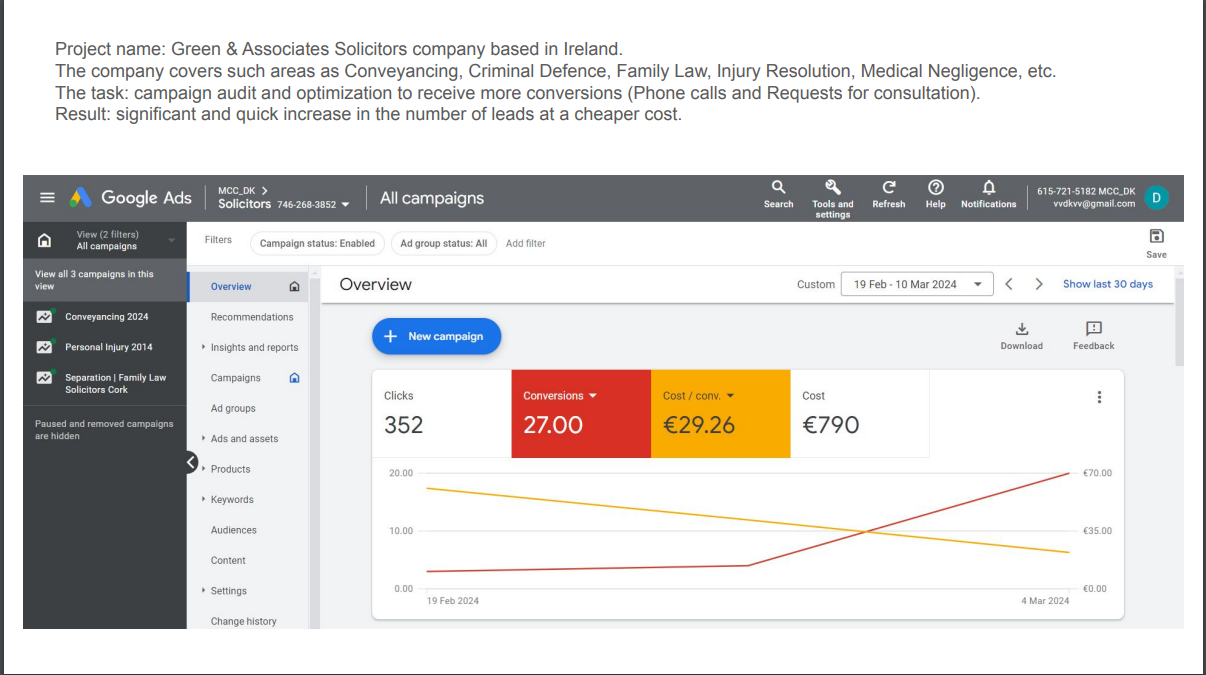This screenshot has width=1206, height=675.
Task: Open Change history page
Action: click(243, 622)
